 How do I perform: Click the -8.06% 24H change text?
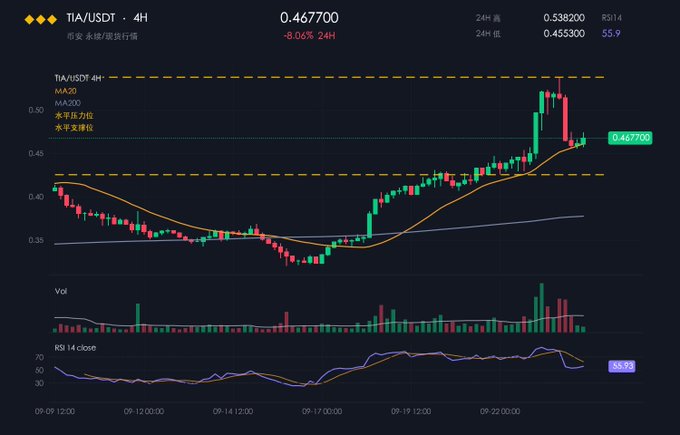point(309,36)
